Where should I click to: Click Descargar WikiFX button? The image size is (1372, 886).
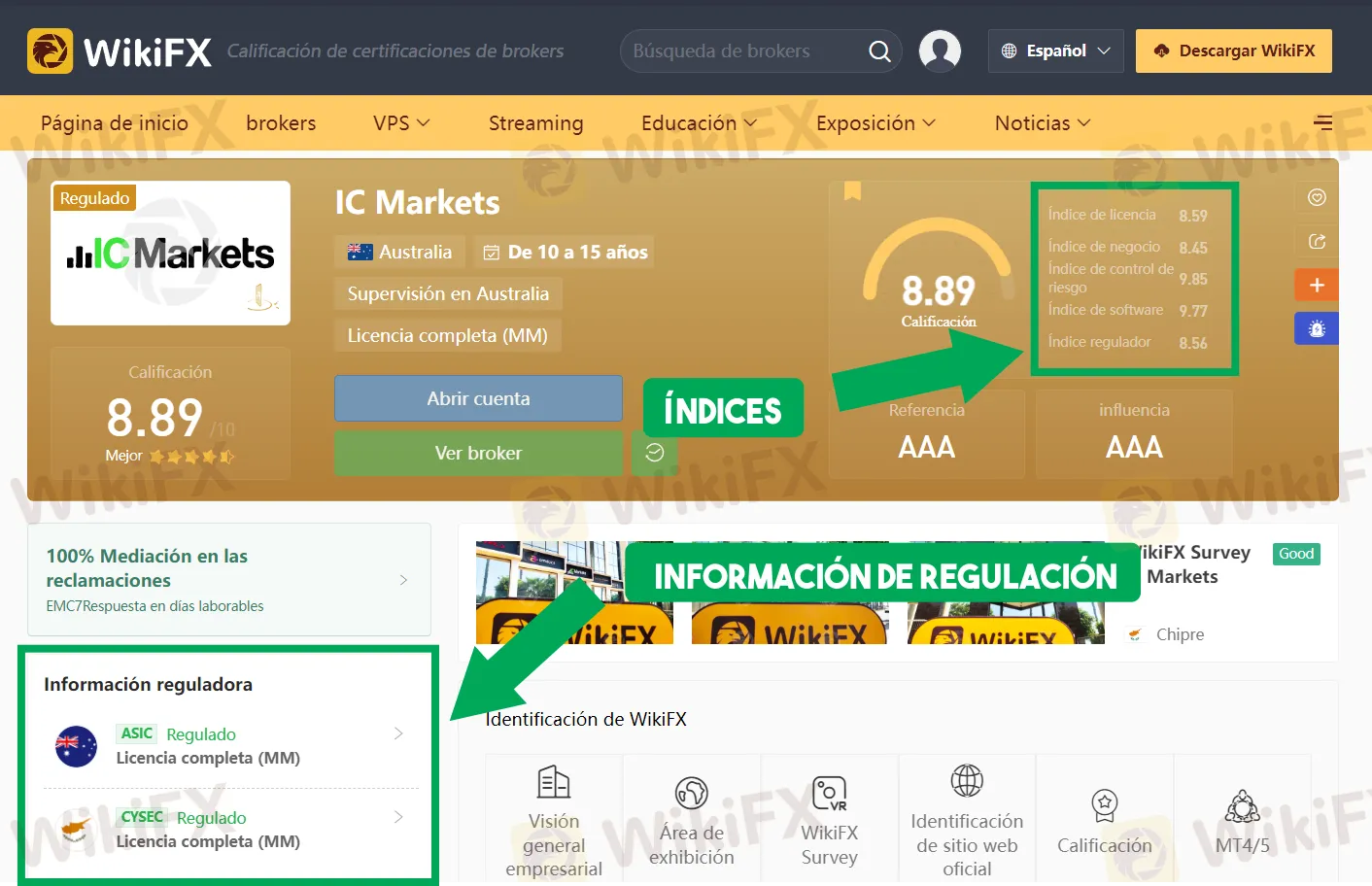(x=1234, y=51)
